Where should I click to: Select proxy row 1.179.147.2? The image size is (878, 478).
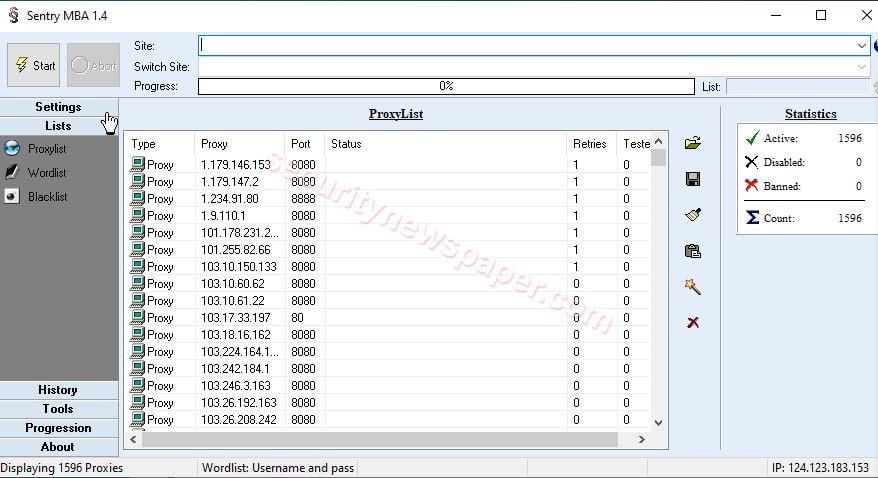point(387,182)
